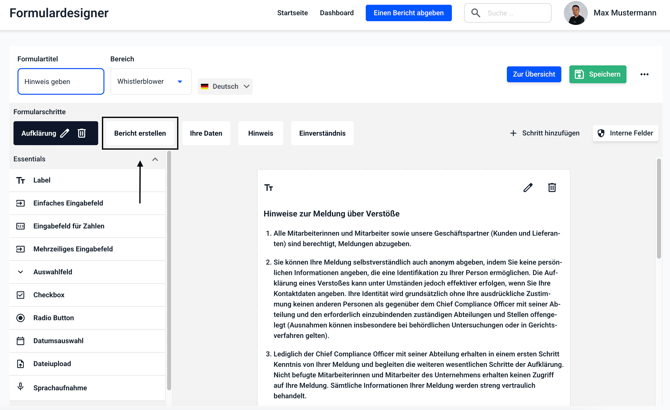670x410 pixels.
Task: Edit the text block with pencil icon
Action: [528, 187]
